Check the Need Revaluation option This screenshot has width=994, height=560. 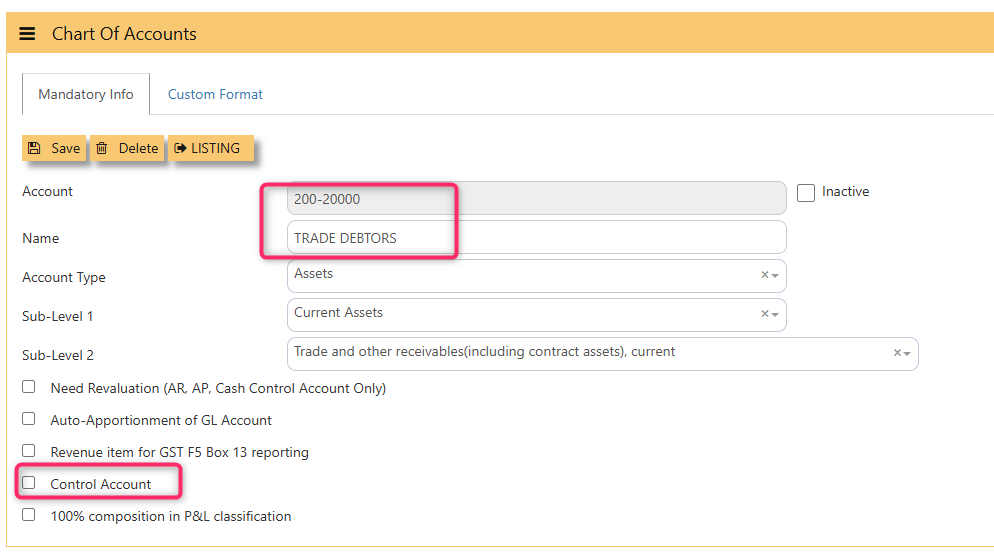(x=29, y=387)
